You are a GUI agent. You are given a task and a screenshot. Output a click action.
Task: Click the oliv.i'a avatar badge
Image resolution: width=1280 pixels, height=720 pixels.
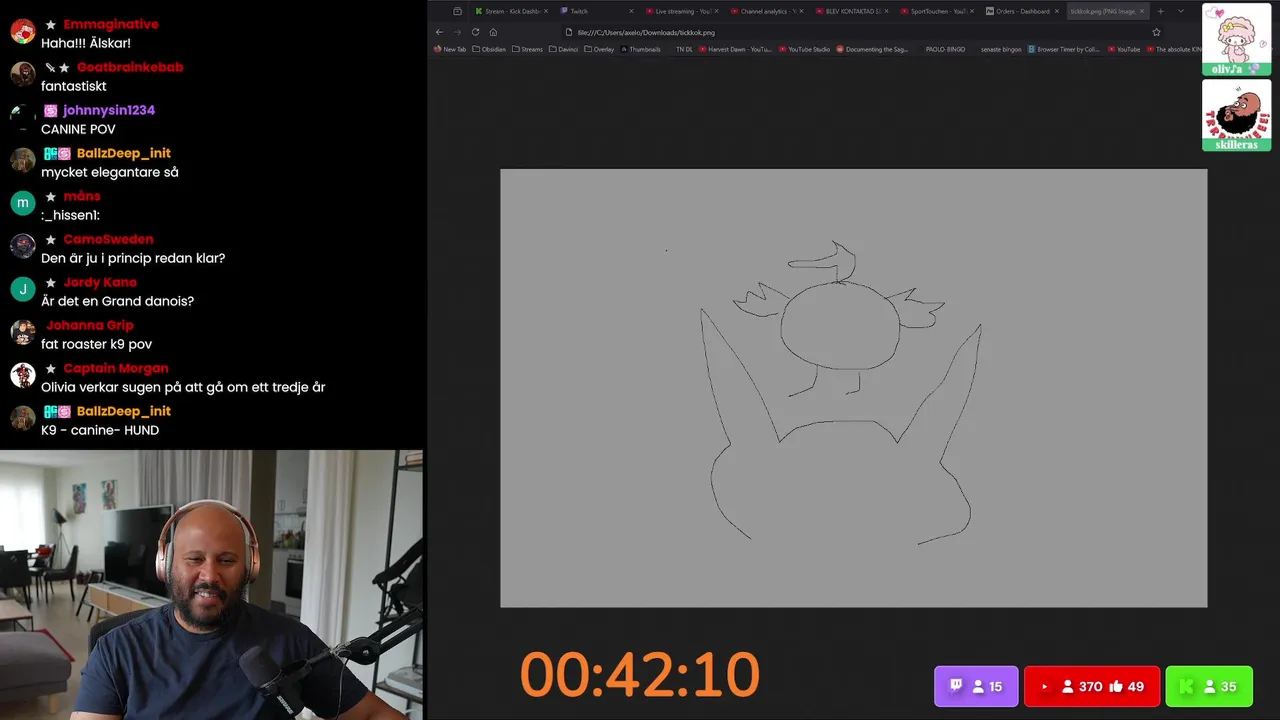[x=1236, y=39]
